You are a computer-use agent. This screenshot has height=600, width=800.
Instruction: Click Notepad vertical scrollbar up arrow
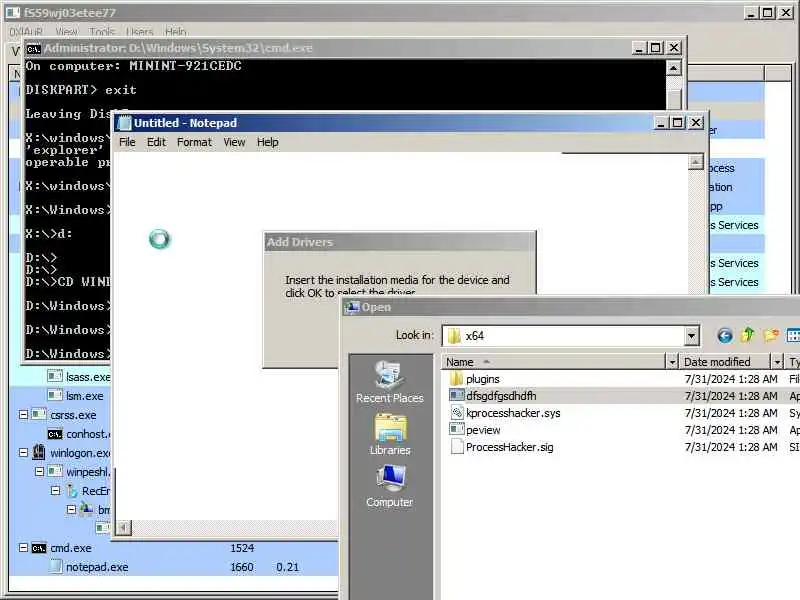point(695,162)
